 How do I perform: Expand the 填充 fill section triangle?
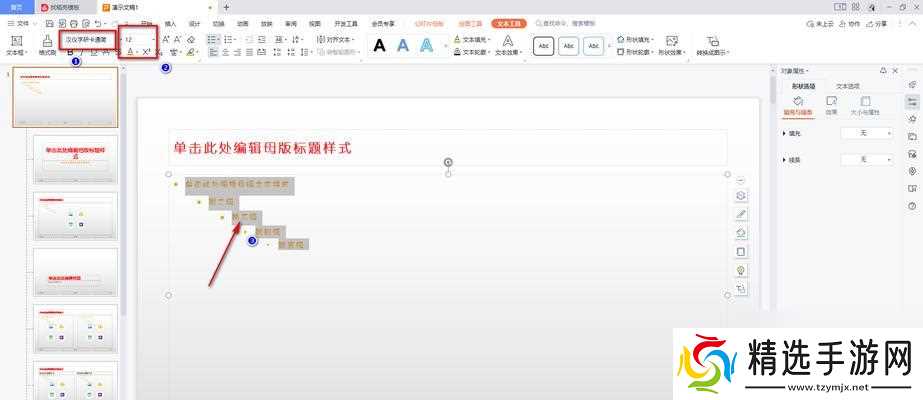tap(785, 134)
